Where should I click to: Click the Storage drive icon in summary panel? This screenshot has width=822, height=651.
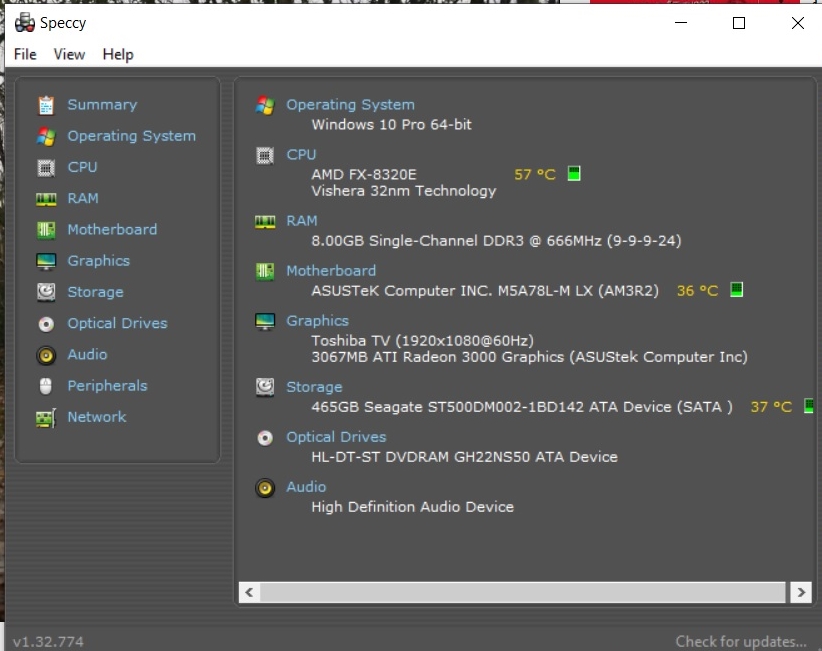tap(265, 387)
